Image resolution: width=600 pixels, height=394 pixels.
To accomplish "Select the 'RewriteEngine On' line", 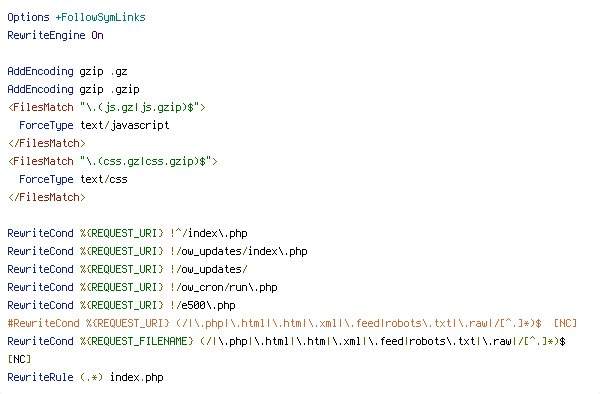I will [55, 35].
